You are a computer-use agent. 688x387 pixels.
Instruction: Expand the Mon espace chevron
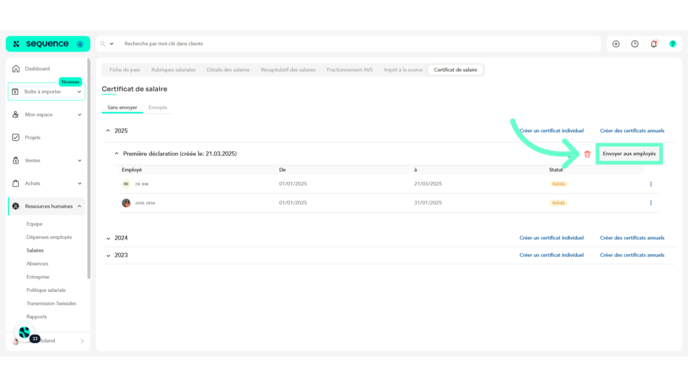point(79,115)
